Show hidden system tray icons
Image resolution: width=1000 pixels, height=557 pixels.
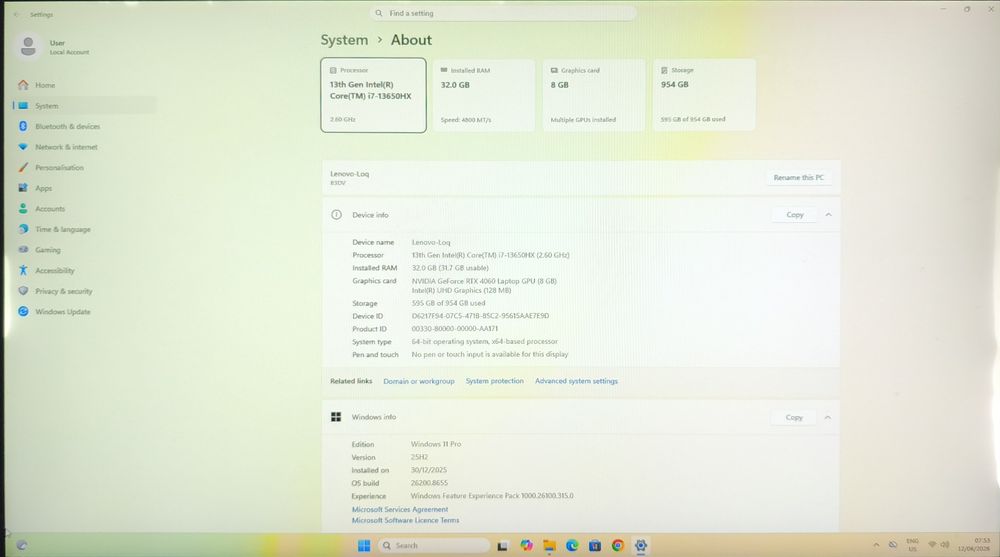tap(876, 545)
